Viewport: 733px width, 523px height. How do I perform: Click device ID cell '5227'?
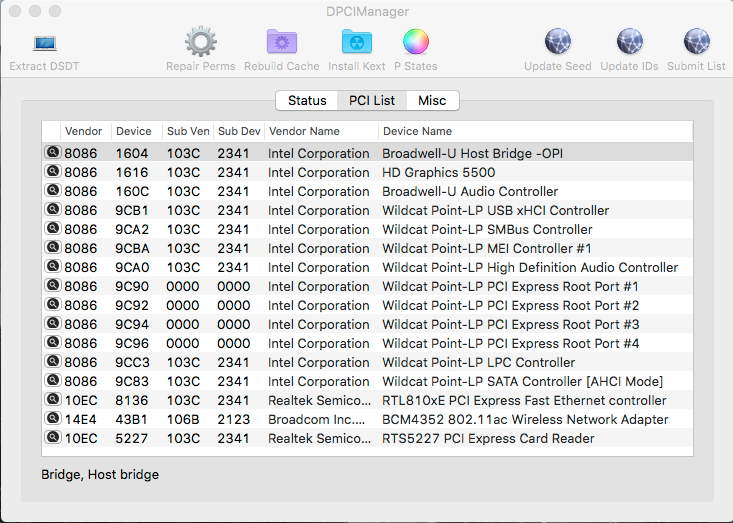132,438
